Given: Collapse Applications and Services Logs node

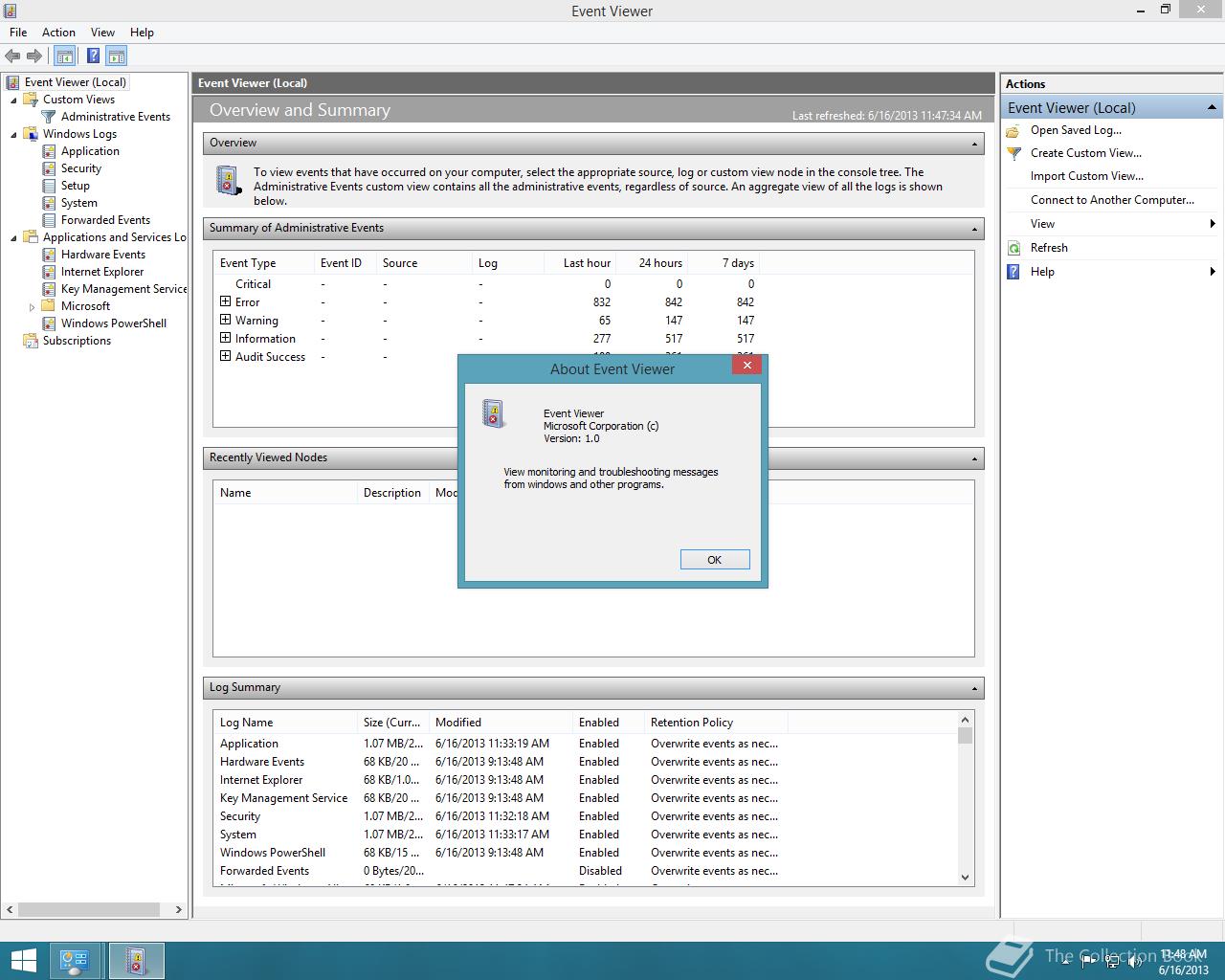Looking at the screenshot, I should [13, 237].
